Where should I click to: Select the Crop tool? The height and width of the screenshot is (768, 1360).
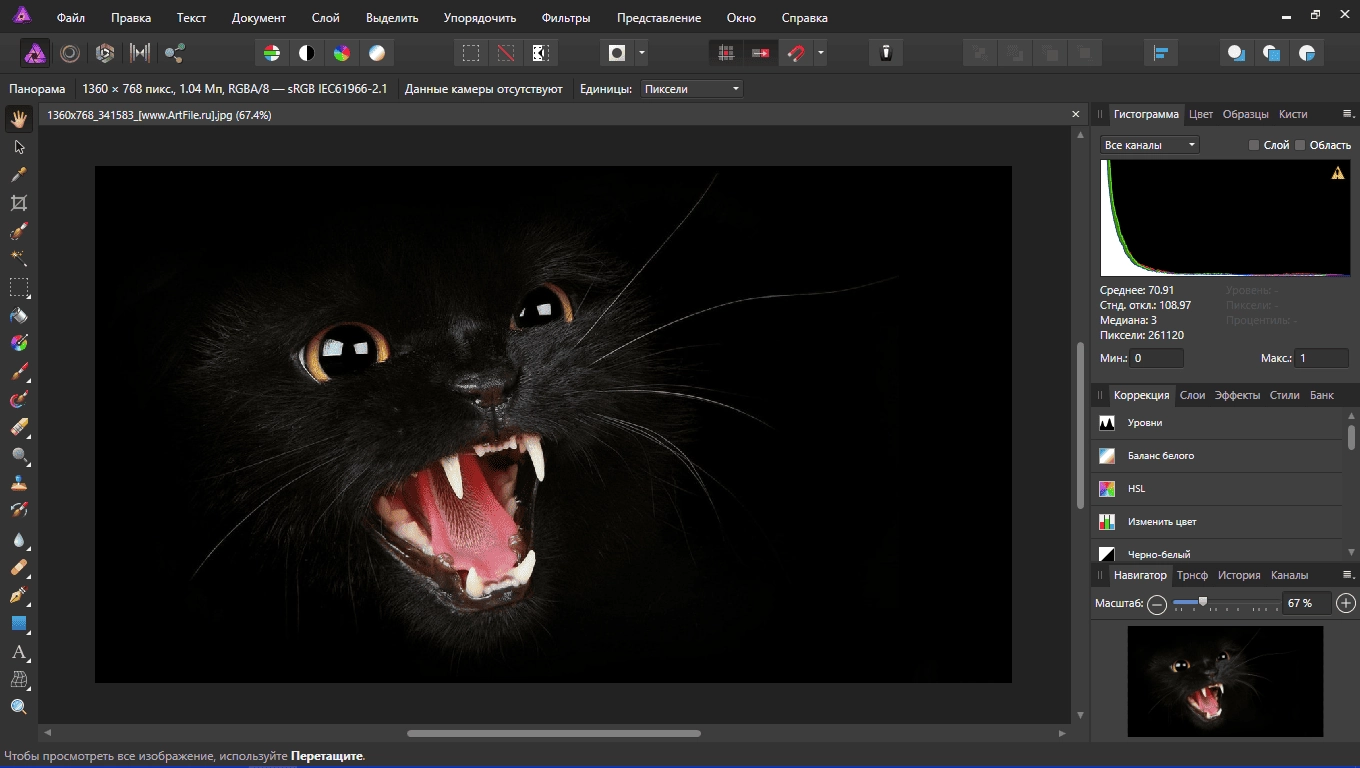(19, 203)
